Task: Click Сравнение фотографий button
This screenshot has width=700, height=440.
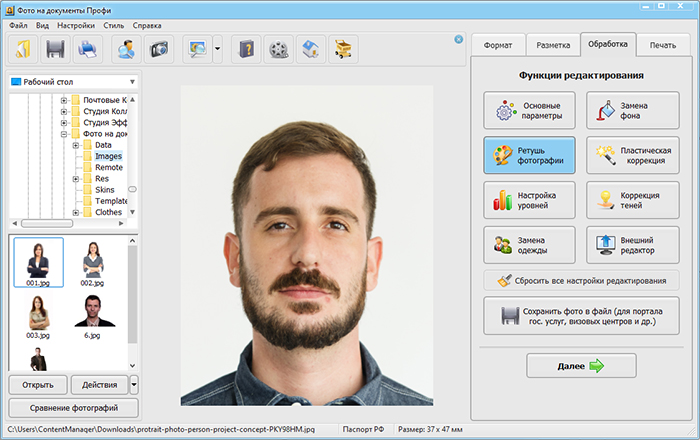Action: 74,408
